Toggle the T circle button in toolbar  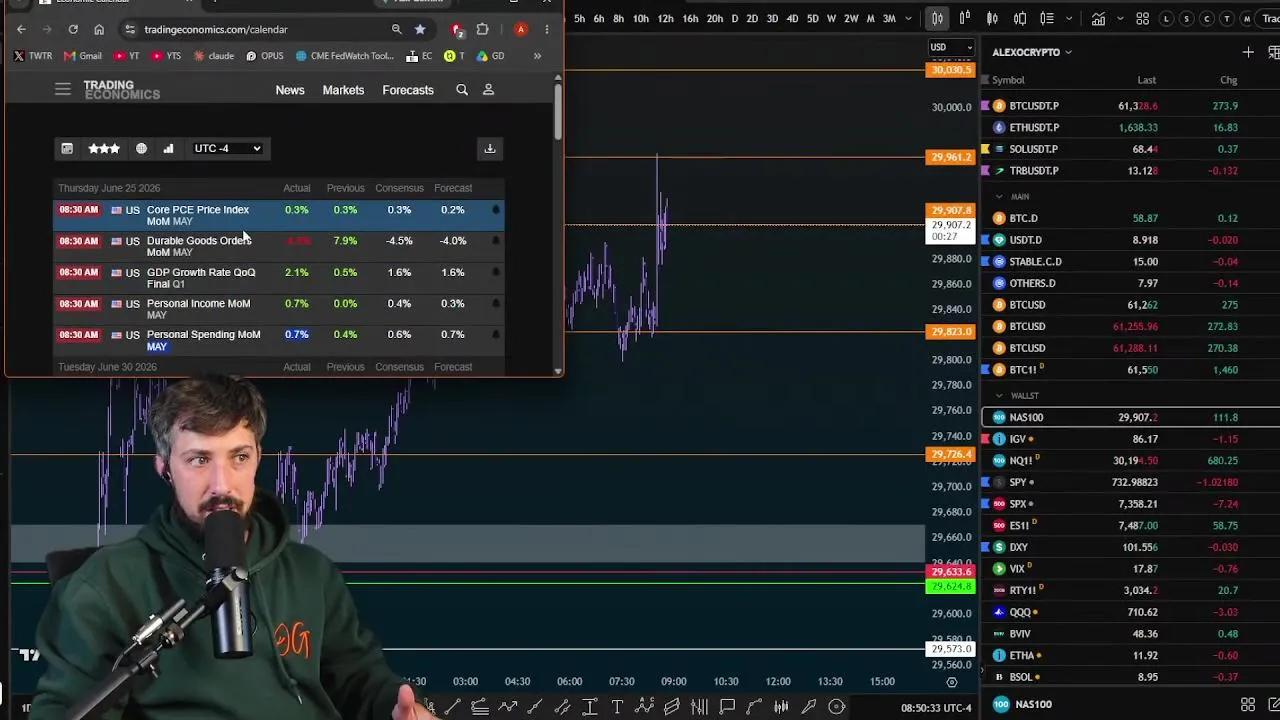1227,18
